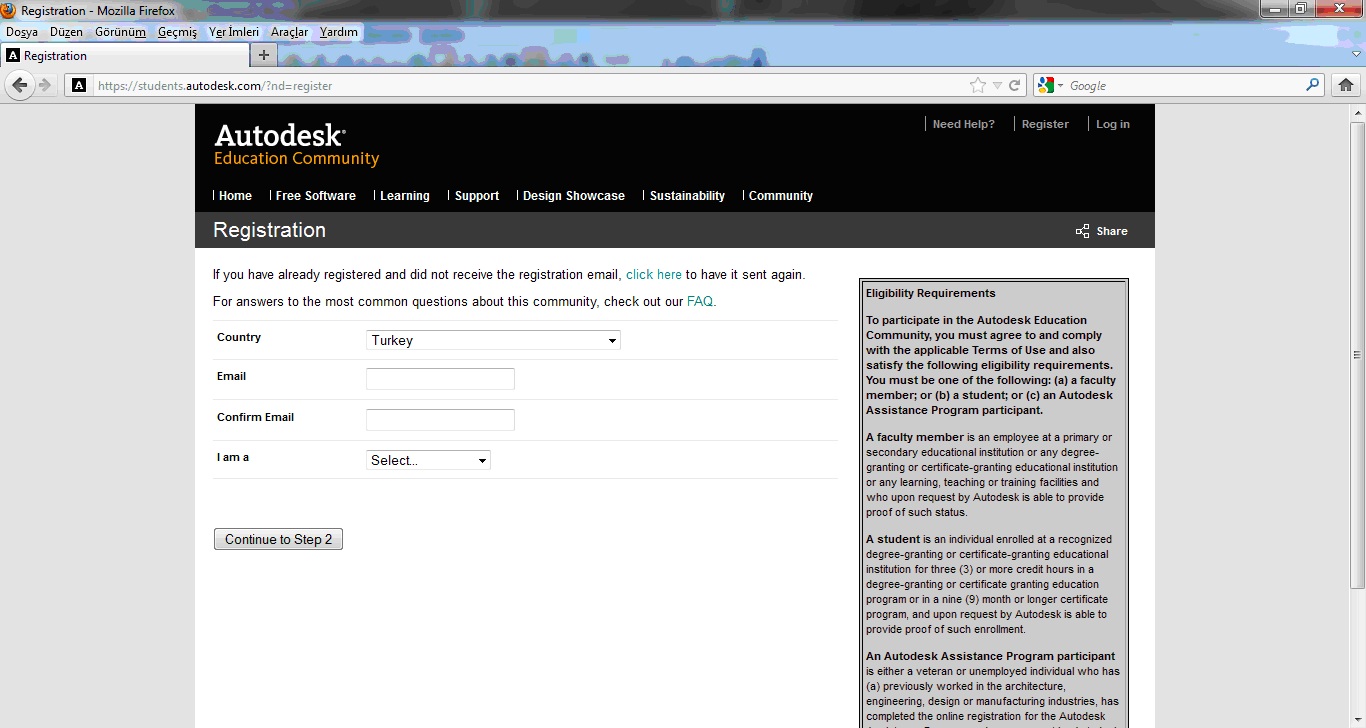
Task: Click the scrollbar up arrow
Action: click(1357, 112)
